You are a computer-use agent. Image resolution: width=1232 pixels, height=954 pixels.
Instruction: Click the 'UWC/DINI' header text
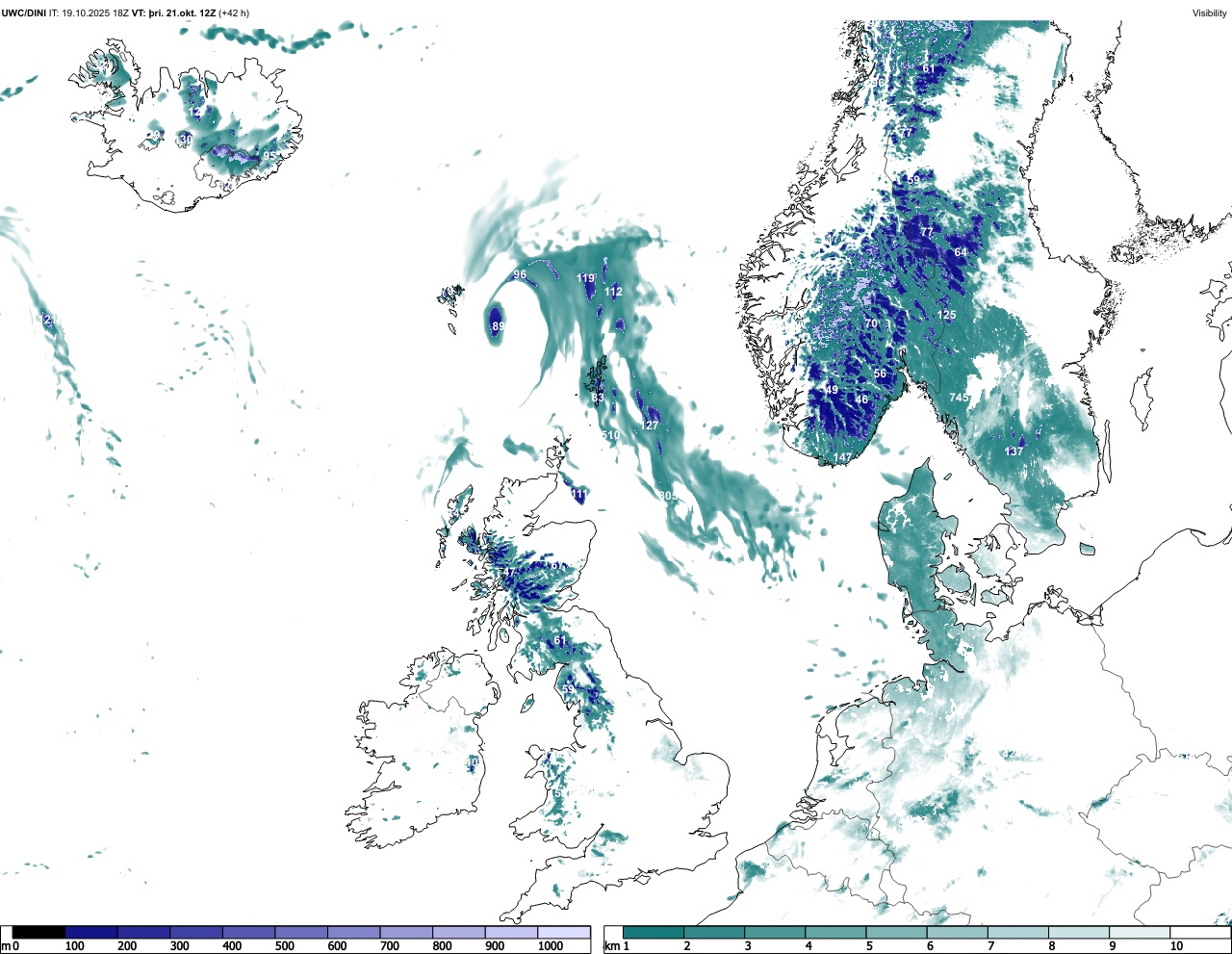[23, 13]
